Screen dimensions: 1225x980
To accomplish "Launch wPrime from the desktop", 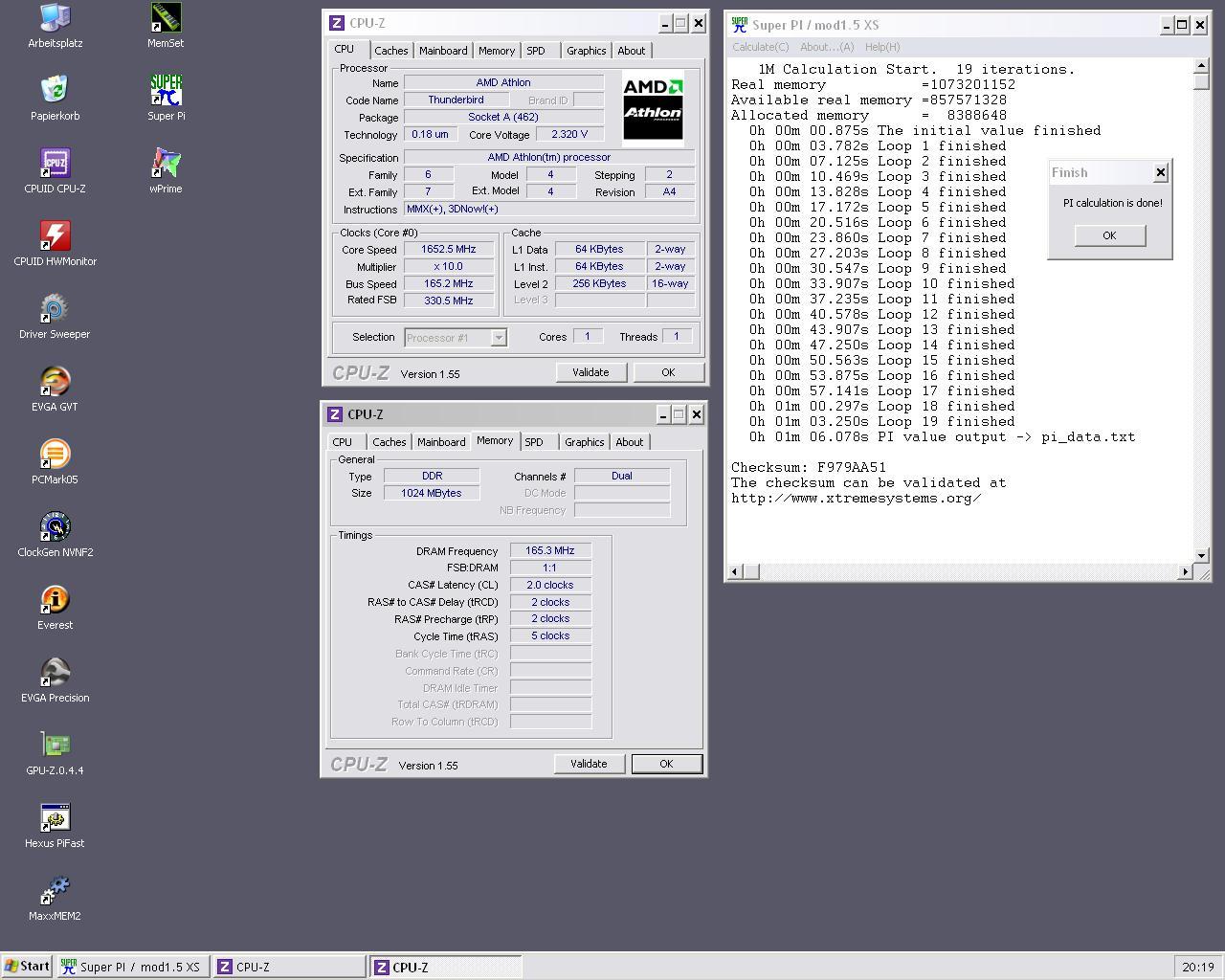I will click(166, 170).
